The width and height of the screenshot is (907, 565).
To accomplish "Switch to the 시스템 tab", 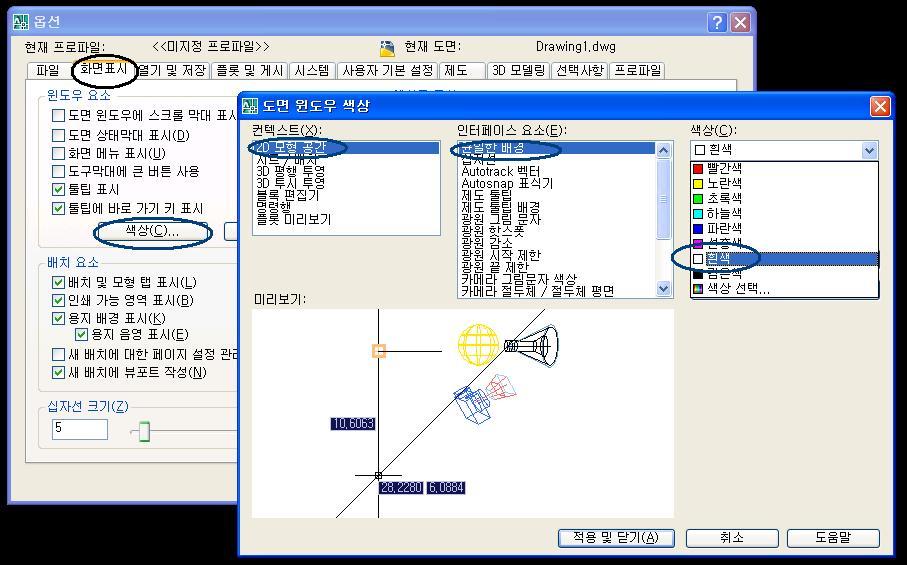I will point(312,71).
